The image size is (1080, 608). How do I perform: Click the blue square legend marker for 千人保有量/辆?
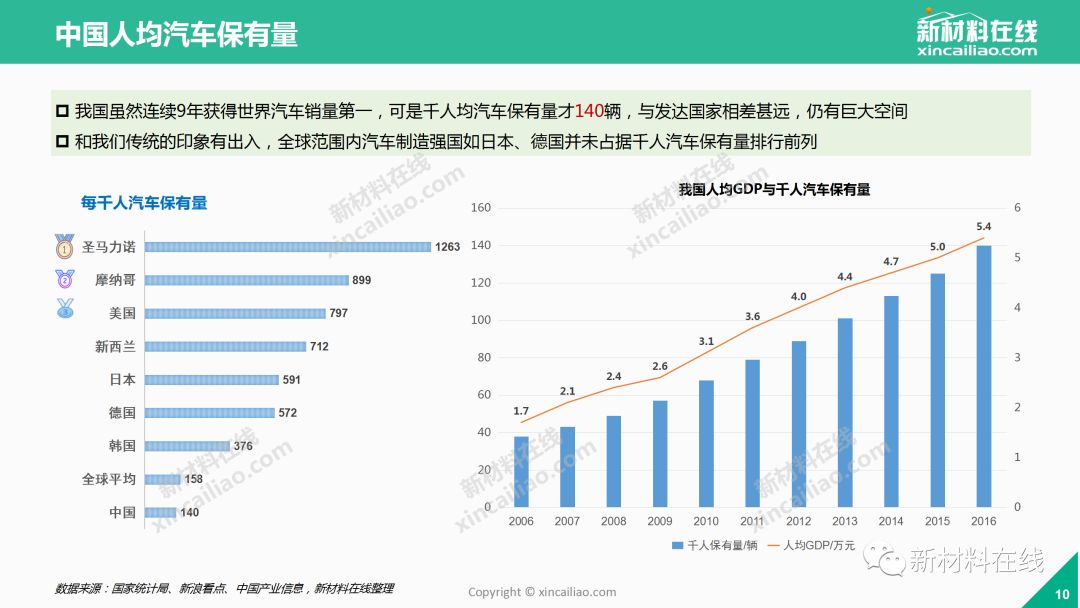point(677,545)
